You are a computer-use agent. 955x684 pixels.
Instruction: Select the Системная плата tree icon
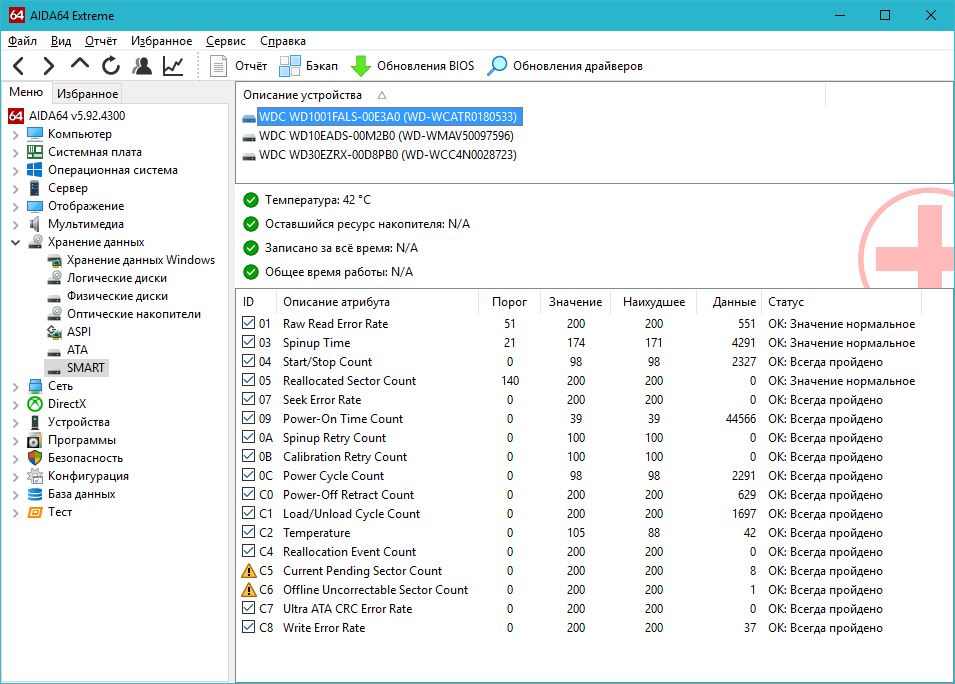pos(35,152)
